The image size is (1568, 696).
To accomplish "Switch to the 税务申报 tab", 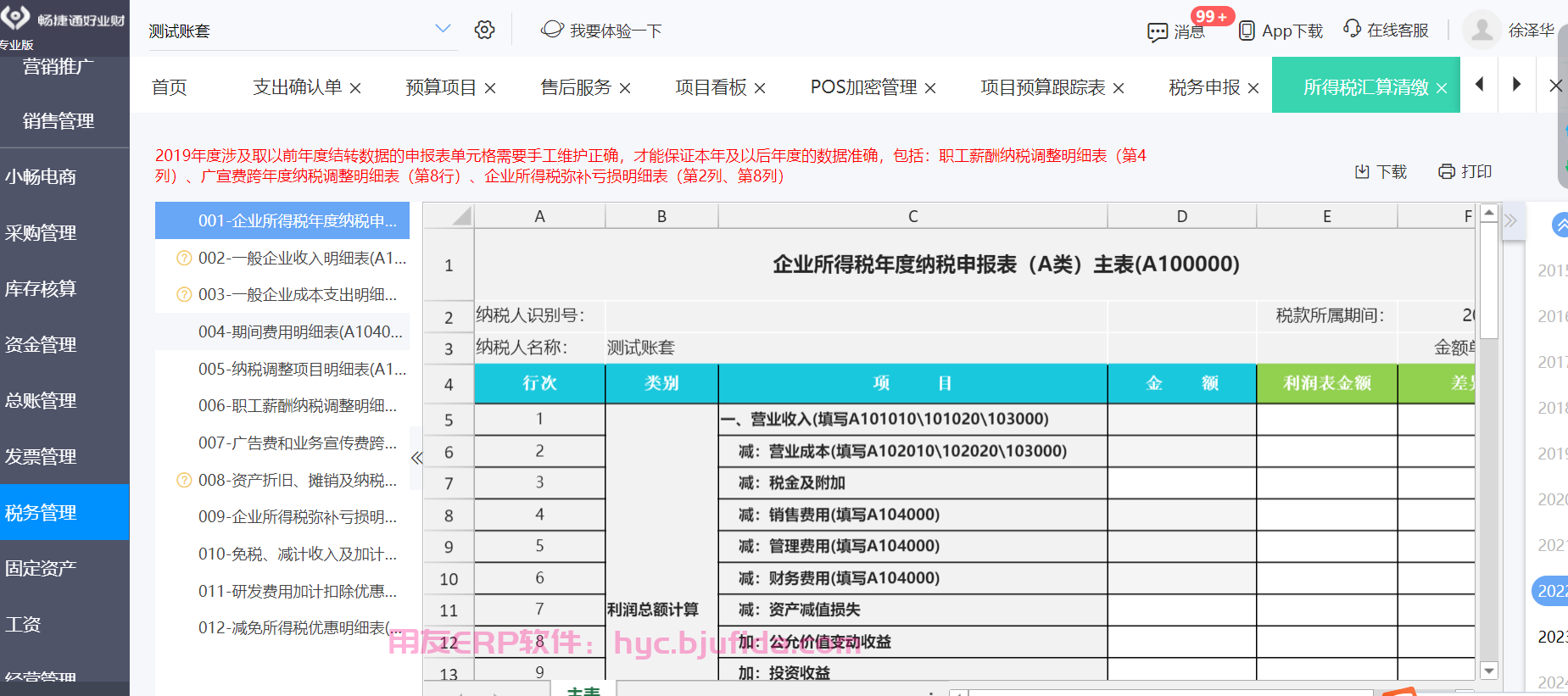I will (1204, 87).
